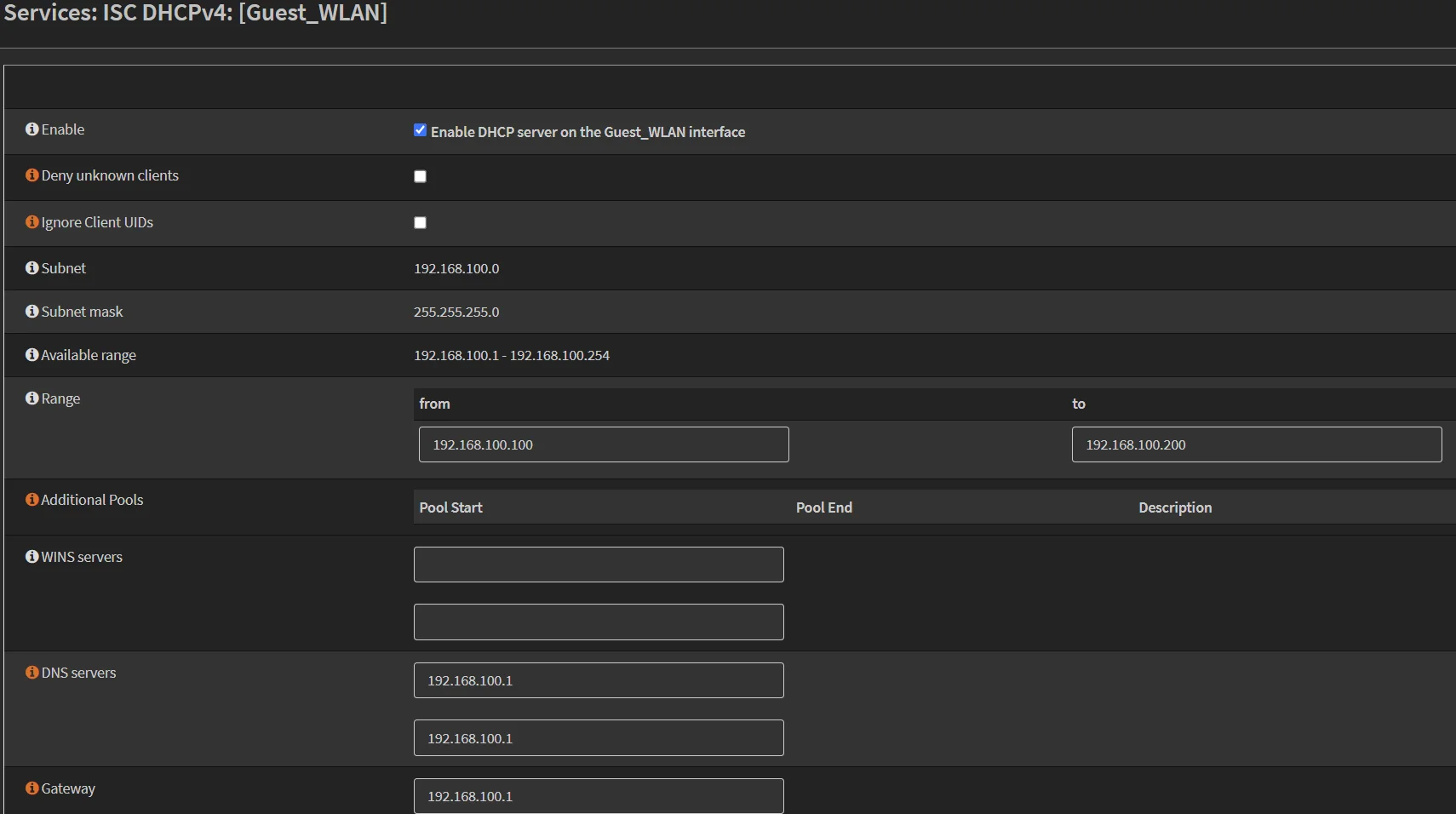This screenshot has height=814, width=1456.
Task: Click the second WINS servers field
Action: coord(599,622)
